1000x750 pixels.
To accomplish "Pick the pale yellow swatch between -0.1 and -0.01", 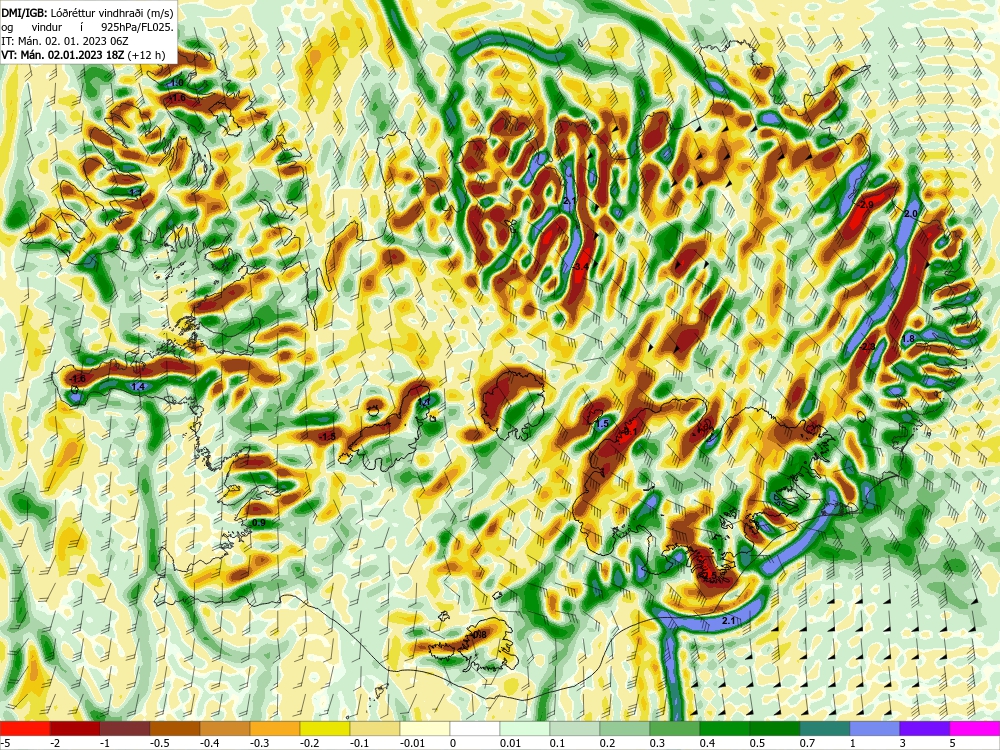I will tap(375, 728).
